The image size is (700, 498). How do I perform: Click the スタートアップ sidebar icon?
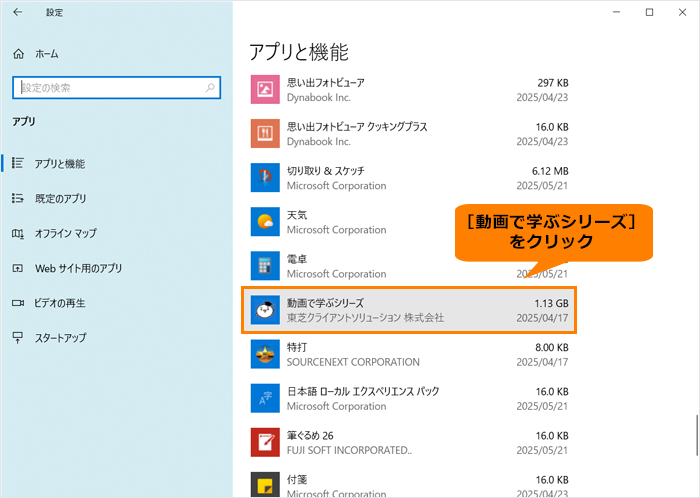tap(18, 338)
